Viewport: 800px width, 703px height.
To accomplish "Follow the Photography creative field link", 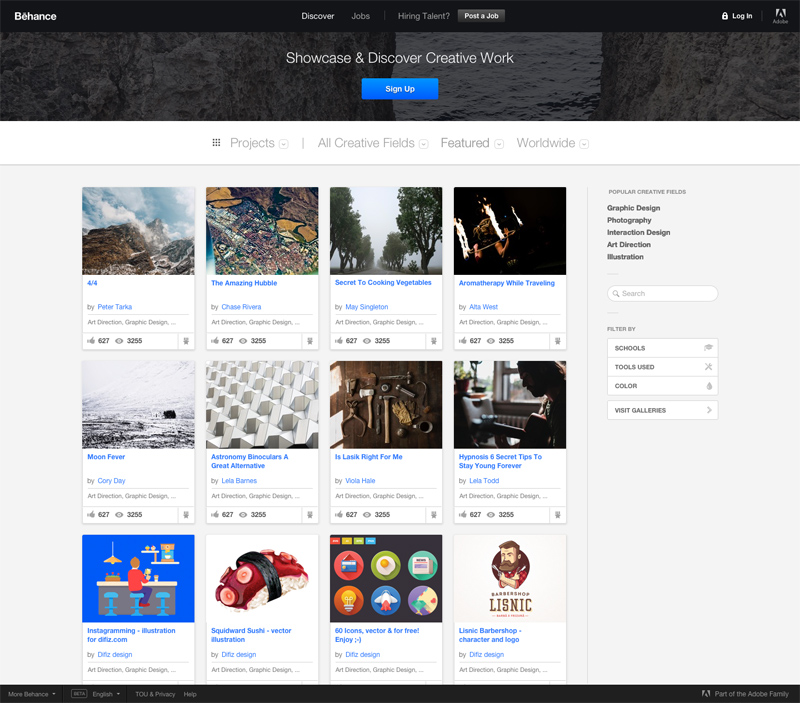I will [x=628, y=220].
